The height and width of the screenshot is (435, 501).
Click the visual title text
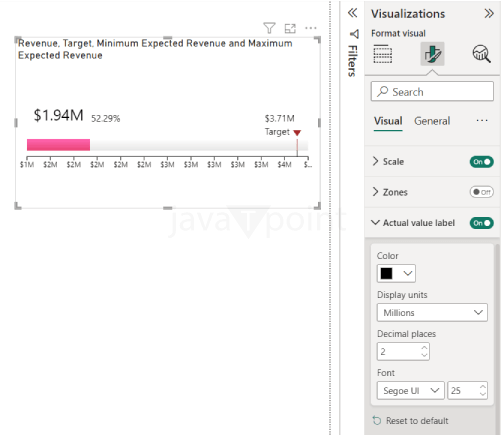click(x=155, y=49)
